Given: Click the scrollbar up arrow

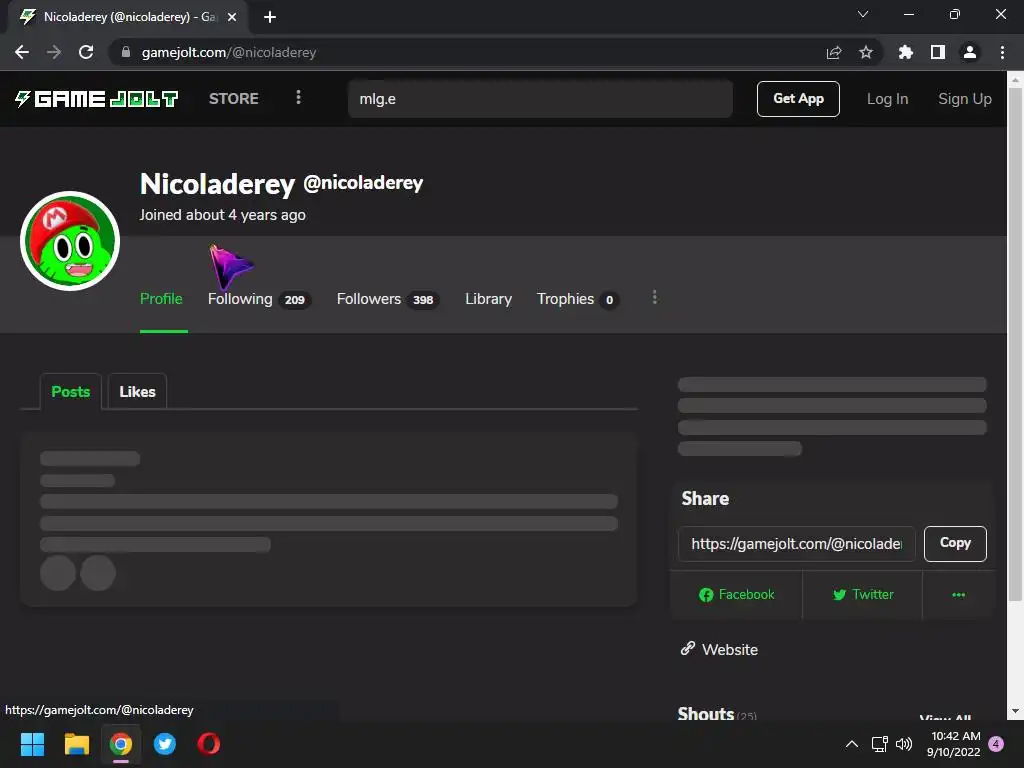Looking at the screenshot, I should point(1015,80).
